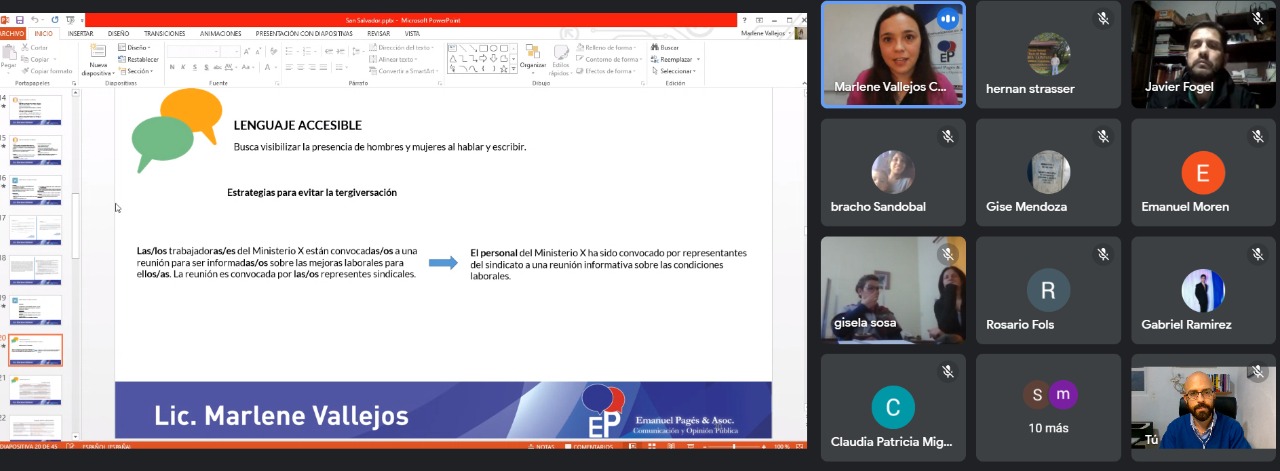The image size is (1280, 471).
Task: Expand the Seleccionar dropdown in Edición
Action: click(677, 71)
